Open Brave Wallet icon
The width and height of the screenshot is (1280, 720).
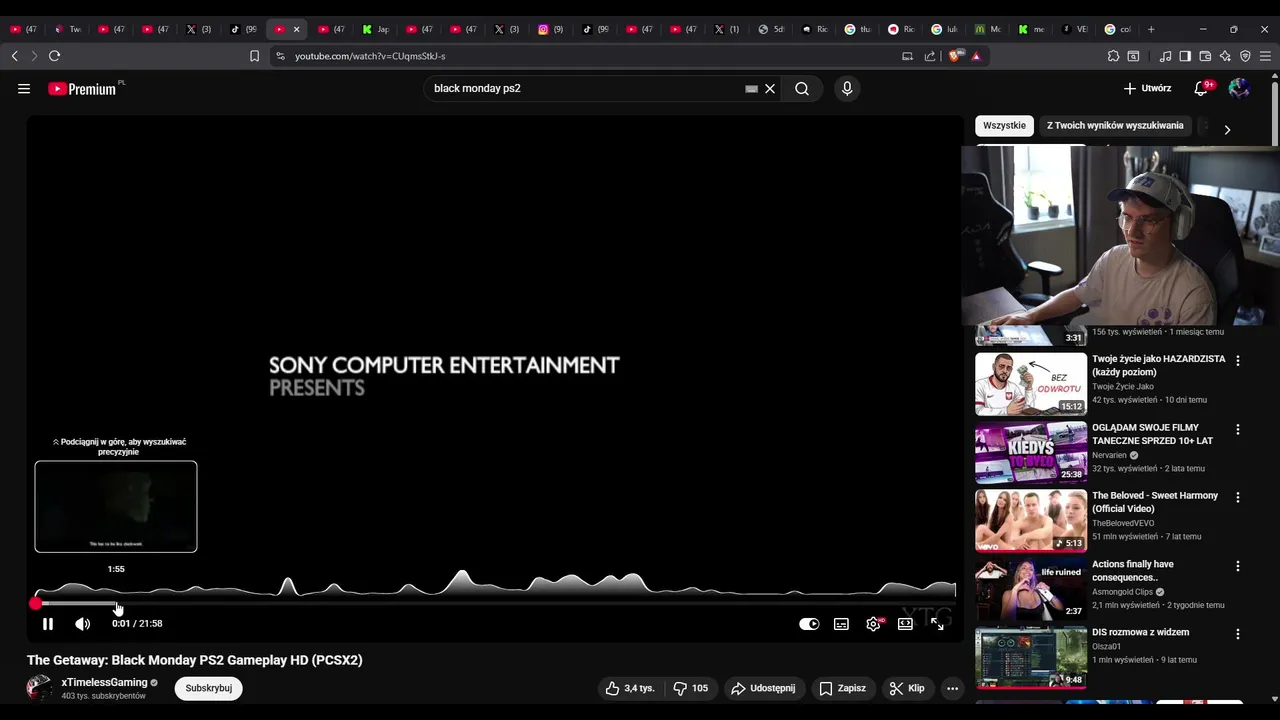pos(1205,56)
